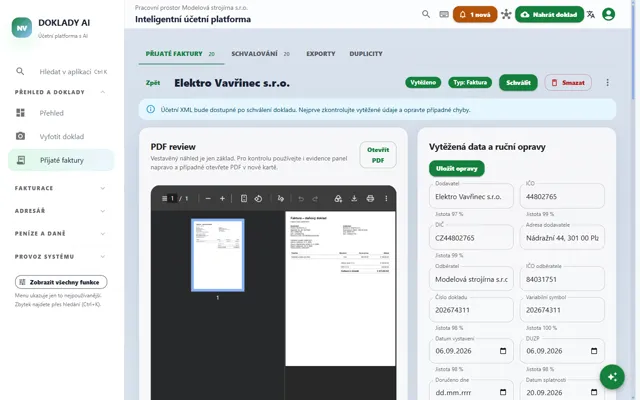Click the Číslo dokladu field
This screenshot has height=400, width=640.
pyautogui.click(x=471, y=310)
